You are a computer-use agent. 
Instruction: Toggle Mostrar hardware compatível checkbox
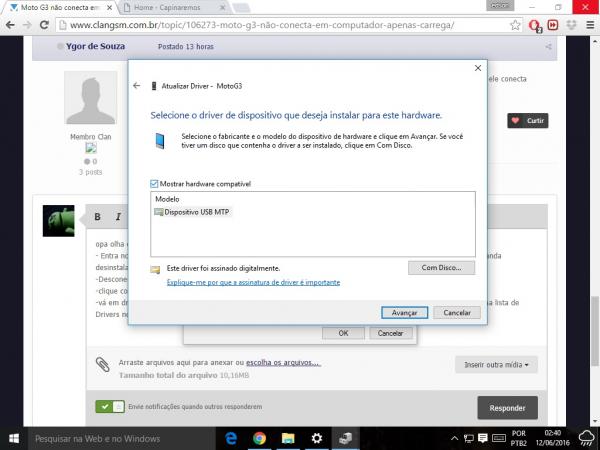coord(154,184)
